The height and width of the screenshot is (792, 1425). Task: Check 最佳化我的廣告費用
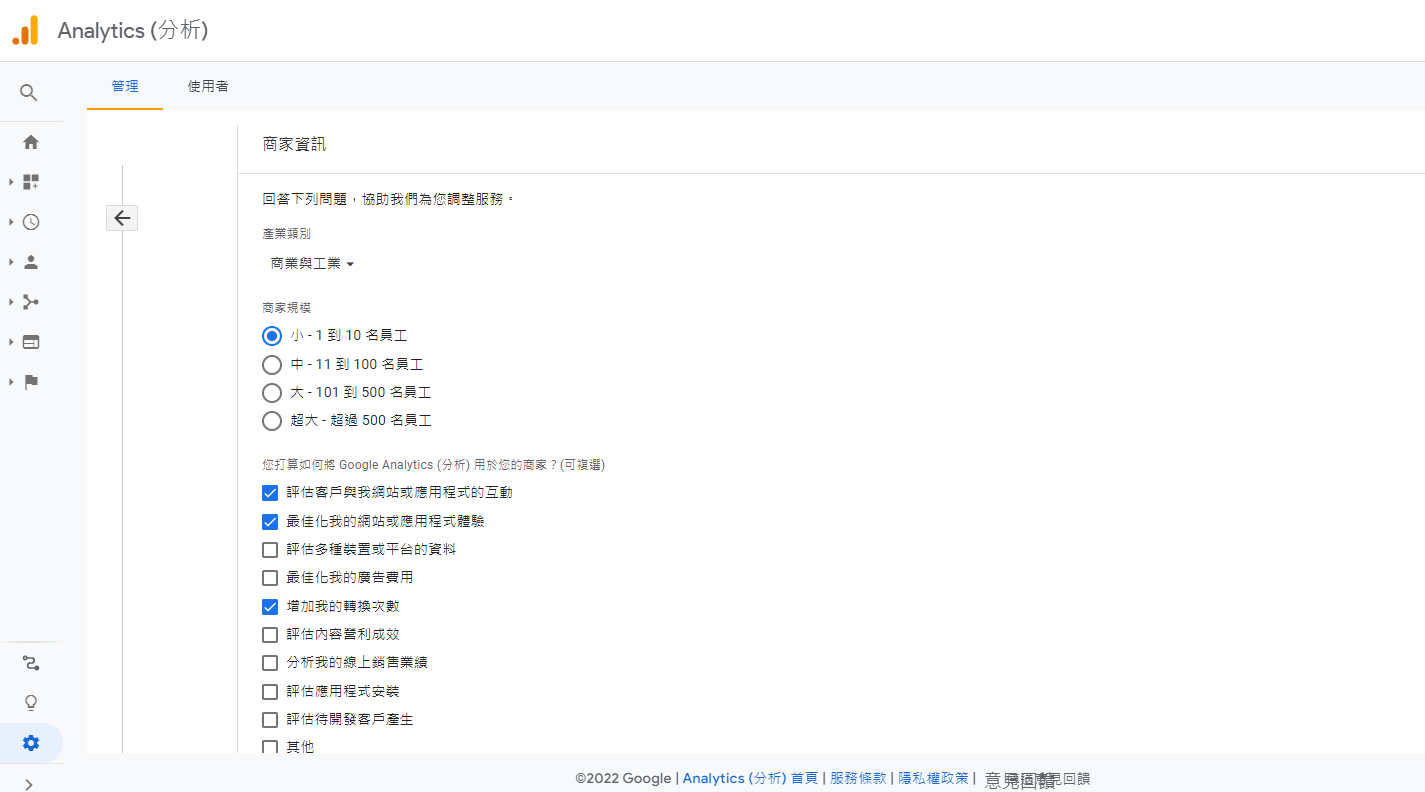point(270,577)
